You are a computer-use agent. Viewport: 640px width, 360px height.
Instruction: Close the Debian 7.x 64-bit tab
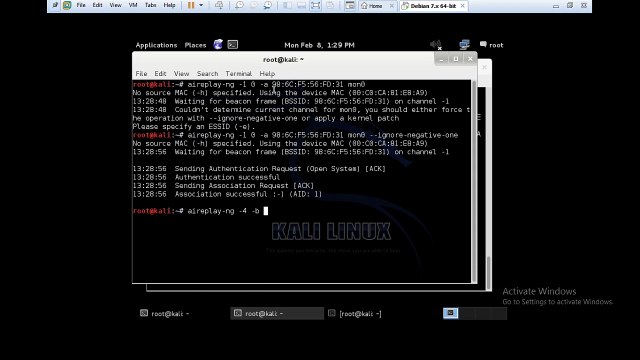[462, 6]
